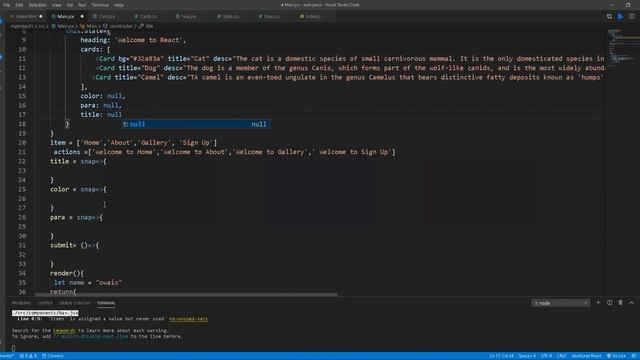640x360 pixels.
Task: Open changes compare icon in editor toolbar
Action: pos(609,16)
